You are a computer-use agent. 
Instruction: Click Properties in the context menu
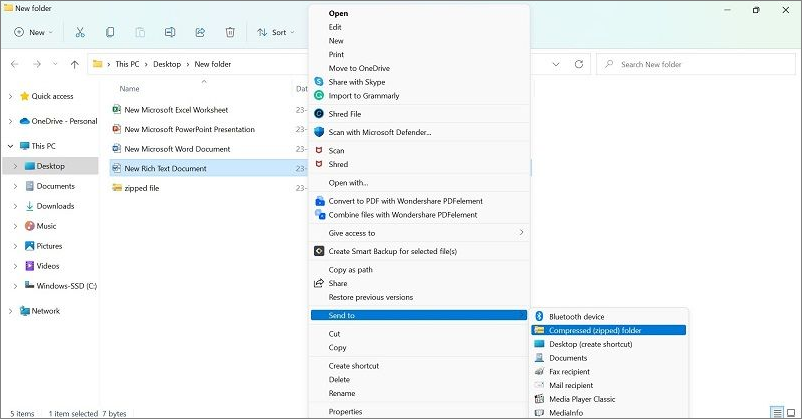(x=345, y=411)
